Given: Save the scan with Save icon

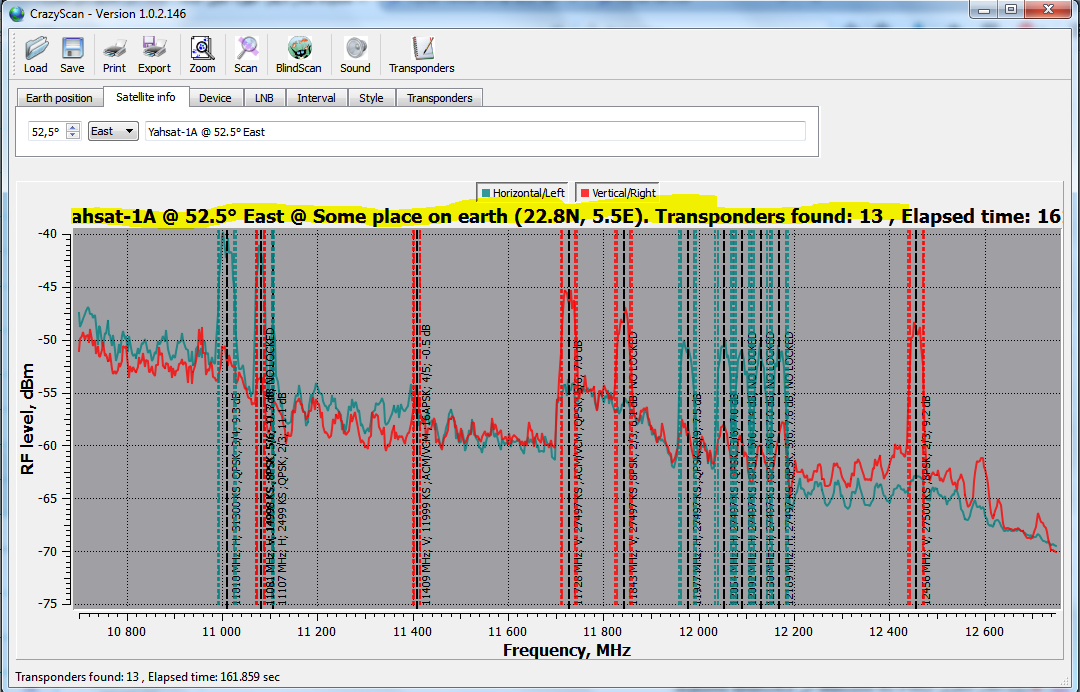Looking at the screenshot, I should 72,54.
